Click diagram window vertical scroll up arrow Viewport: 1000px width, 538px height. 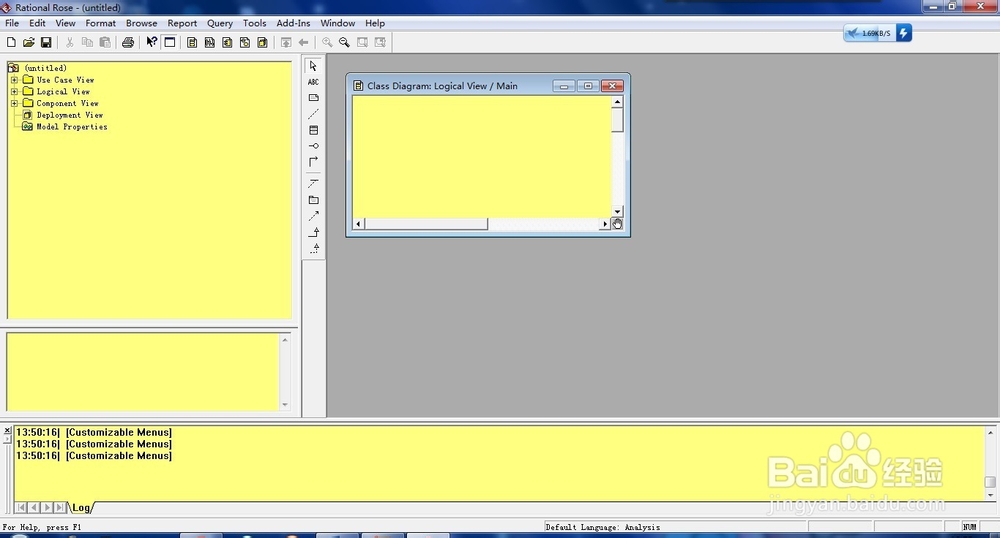(617, 101)
